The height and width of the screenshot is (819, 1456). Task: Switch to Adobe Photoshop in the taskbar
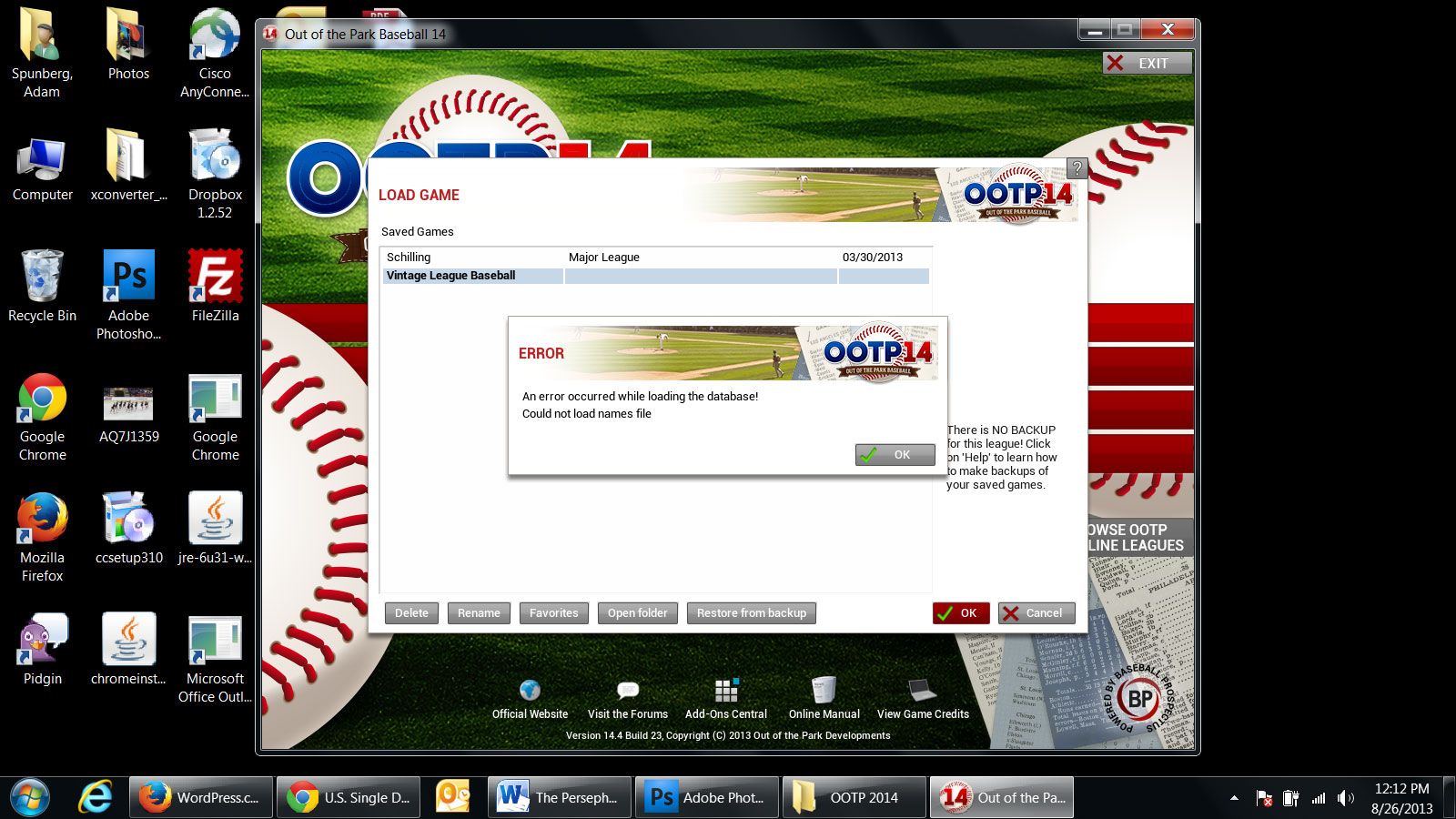point(706,797)
